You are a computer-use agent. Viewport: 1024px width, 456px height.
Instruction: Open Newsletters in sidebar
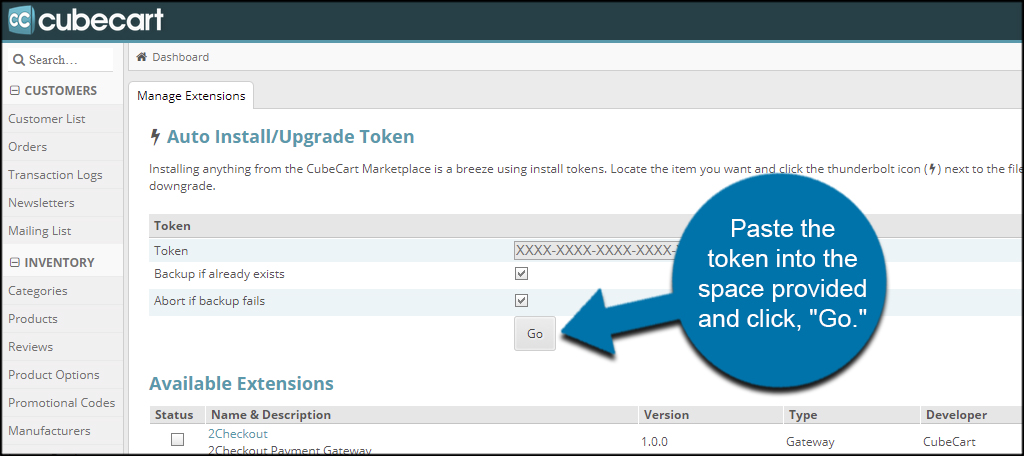click(x=41, y=203)
